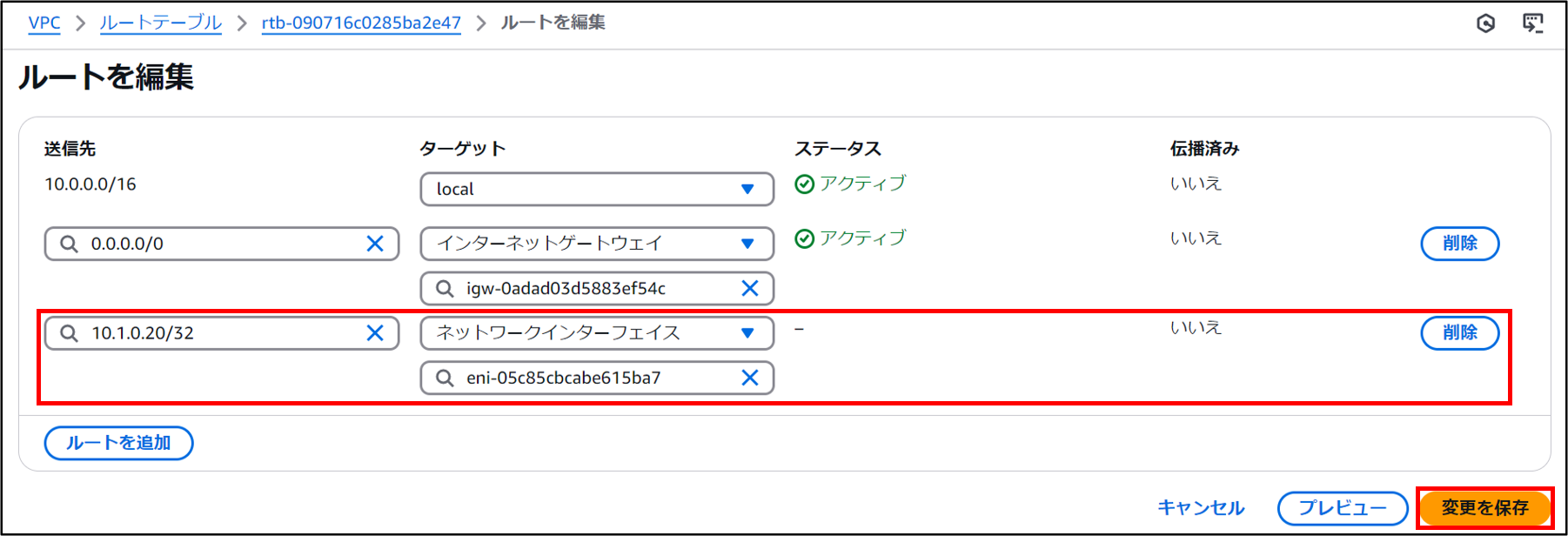Clear the eni-05c85cbcabe615ba7 target value
Screen dimensions: 1568x536
coord(749,378)
